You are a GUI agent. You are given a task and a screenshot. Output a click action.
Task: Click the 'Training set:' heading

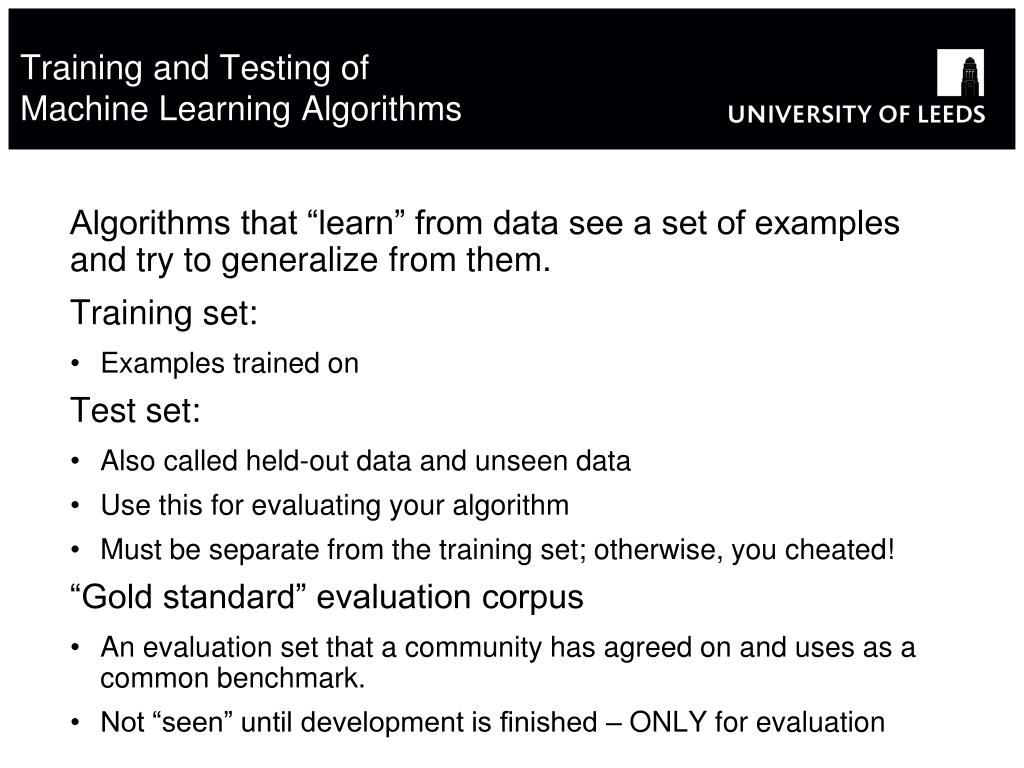(164, 313)
